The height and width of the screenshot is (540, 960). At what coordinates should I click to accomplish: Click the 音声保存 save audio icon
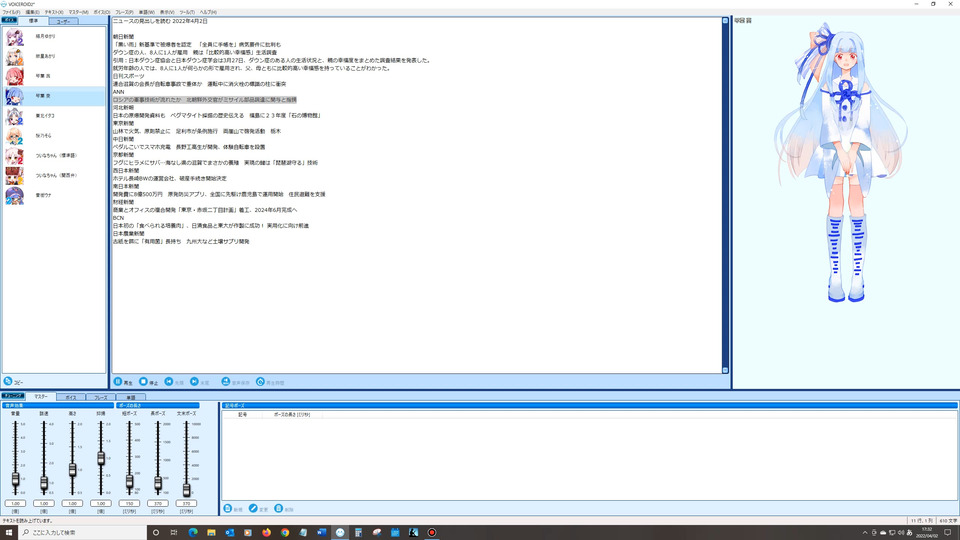pyautogui.click(x=225, y=382)
